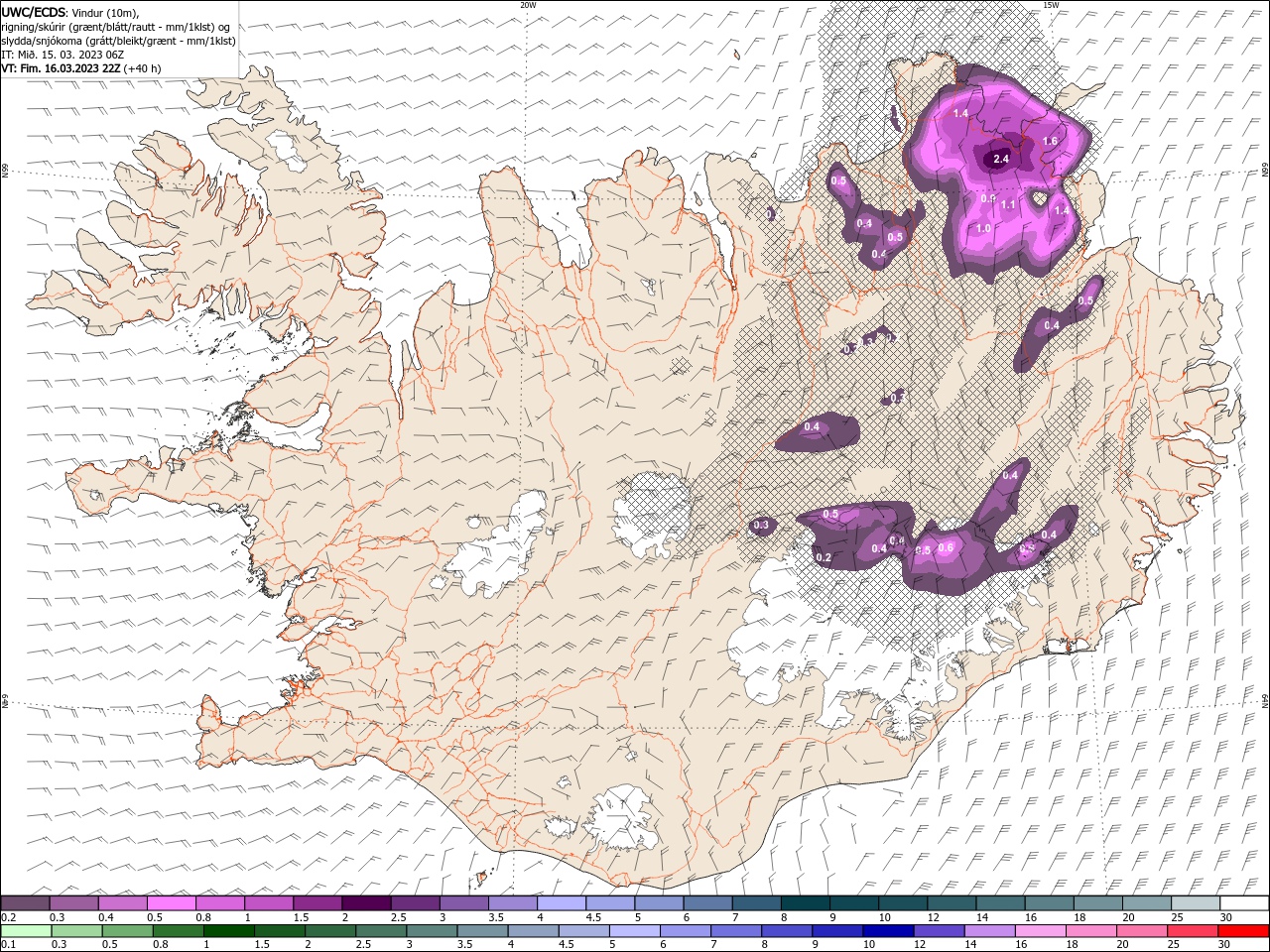Pick rain legend dark blue swatch between 10 and 12
The height and width of the screenshot is (952, 1270).
click(x=887, y=931)
